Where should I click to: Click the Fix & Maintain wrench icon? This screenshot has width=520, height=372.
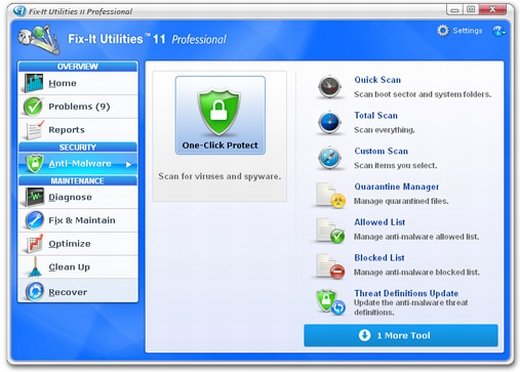(34, 220)
